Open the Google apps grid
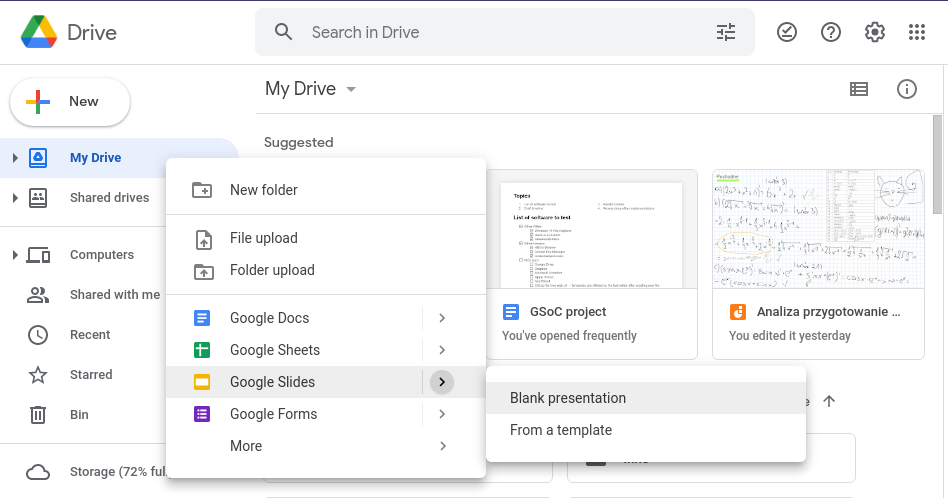The height and width of the screenshot is (498, 948). (917, 32)
